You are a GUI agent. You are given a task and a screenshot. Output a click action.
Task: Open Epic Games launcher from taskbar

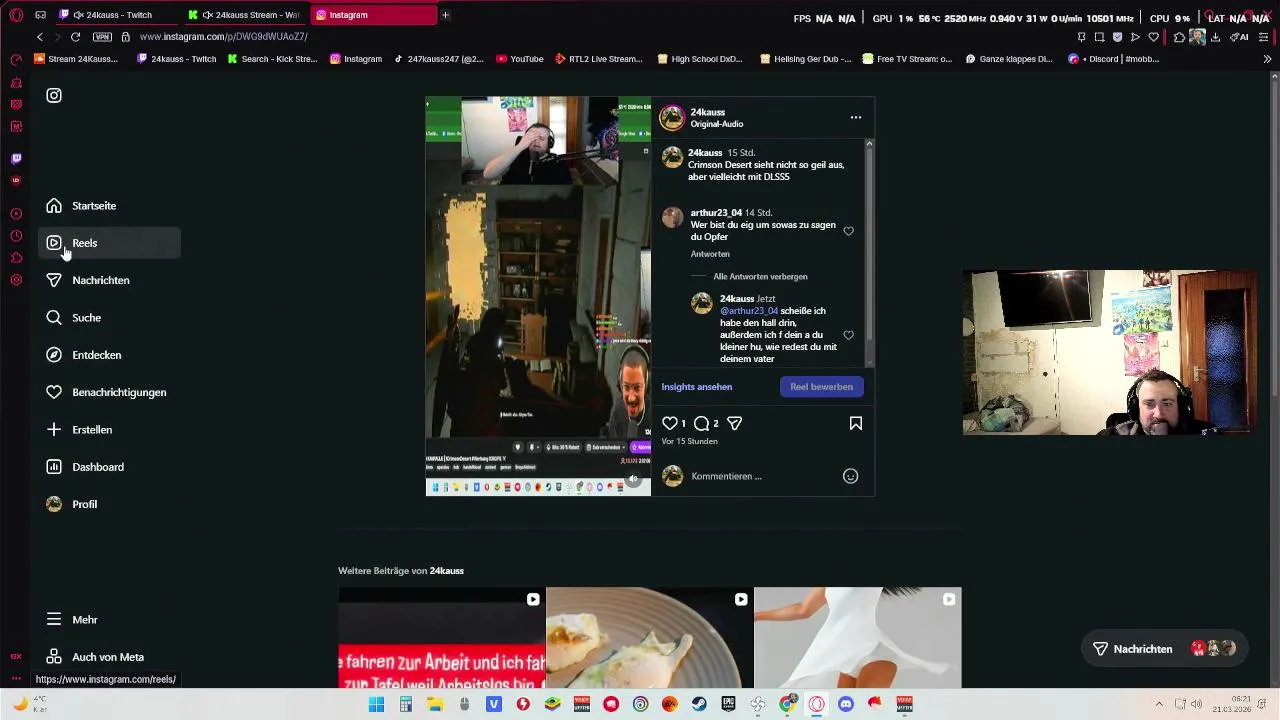tap(728, 705)
